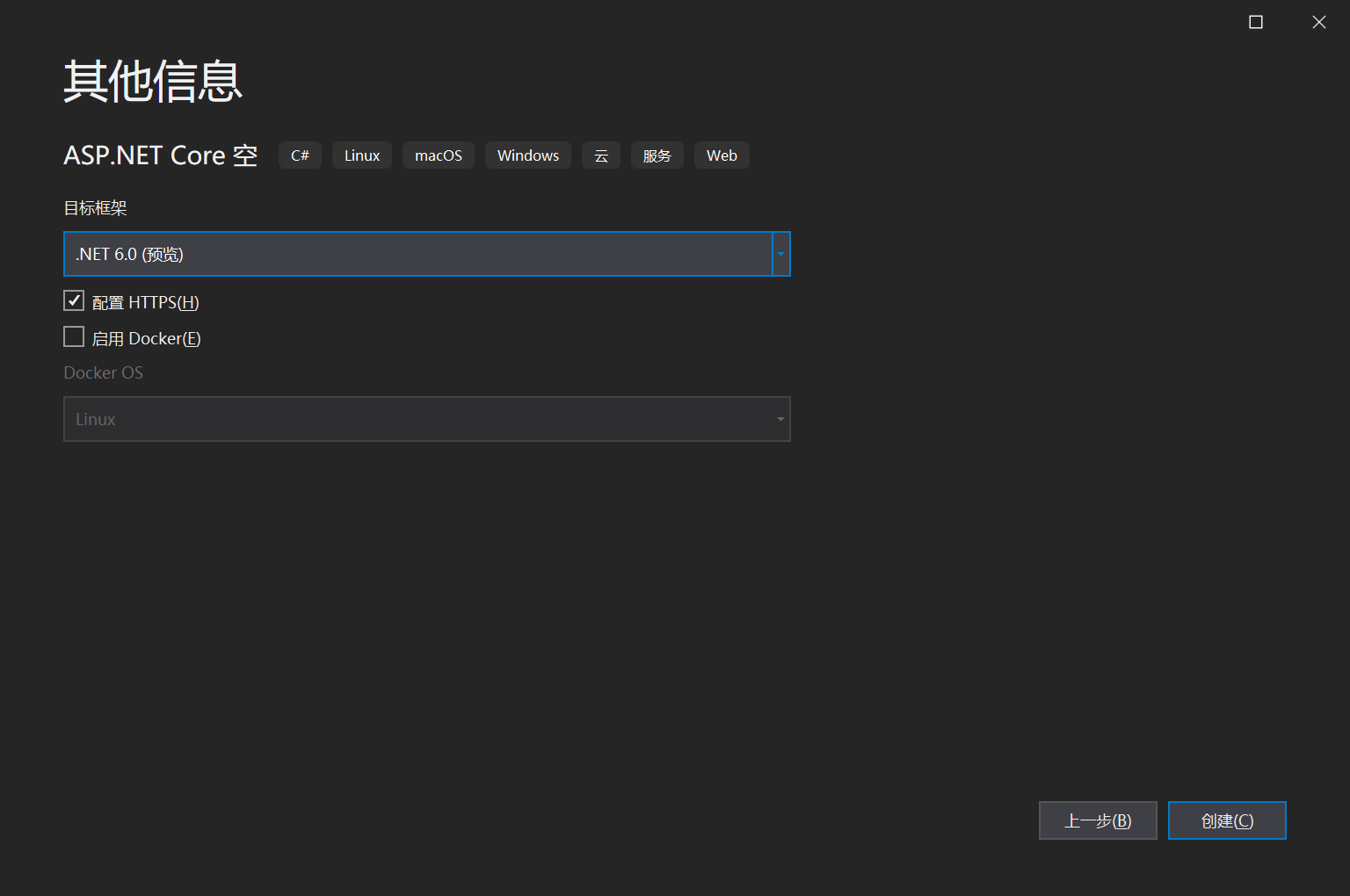Click the 其他信息 heading
Screen dimensions: 1350x896
click(153, 81)
